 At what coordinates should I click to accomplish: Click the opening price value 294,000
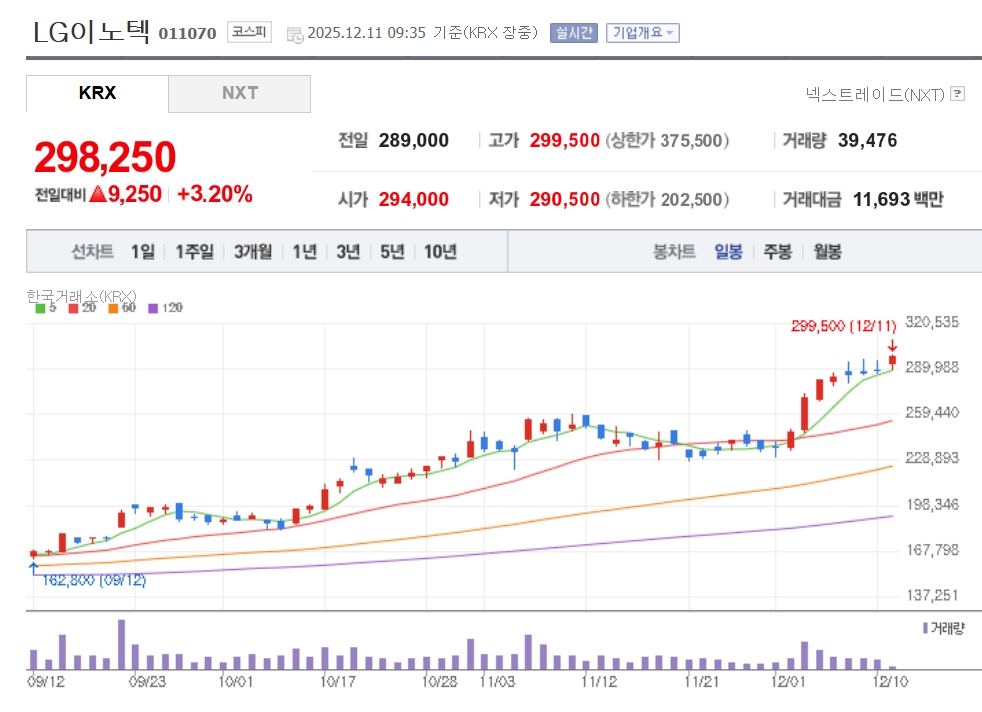click(x=413, y=199)
